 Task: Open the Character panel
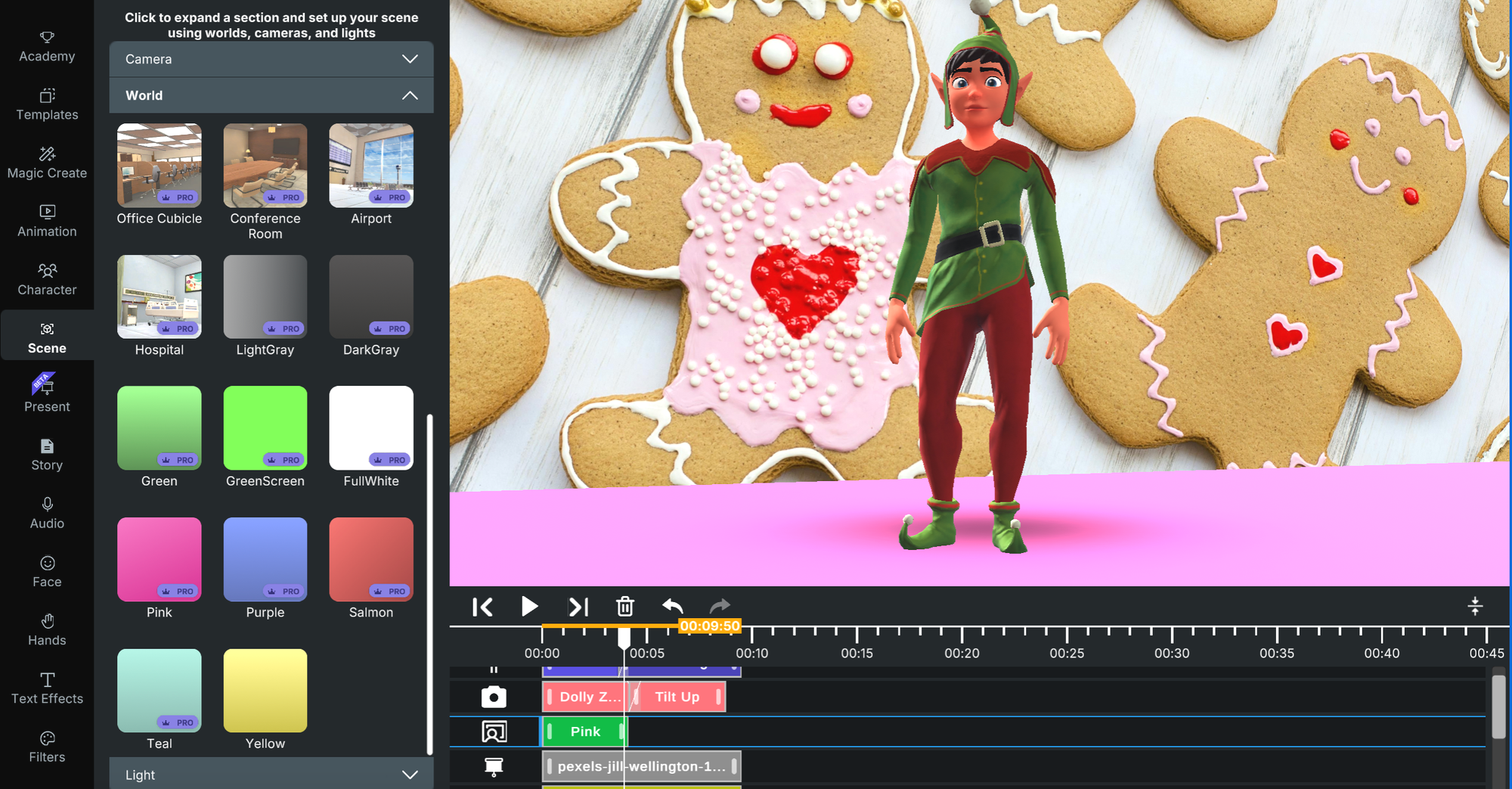46,279
